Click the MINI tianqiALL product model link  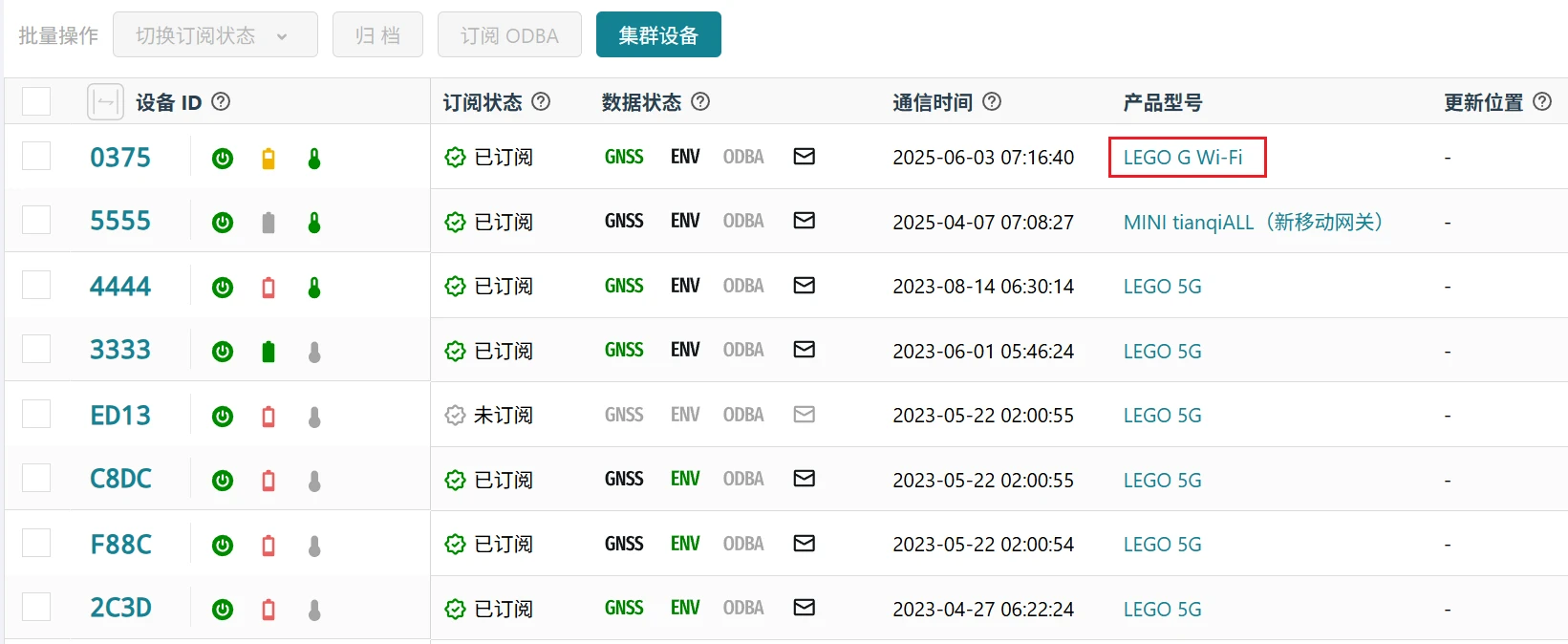coord(1253,223)
